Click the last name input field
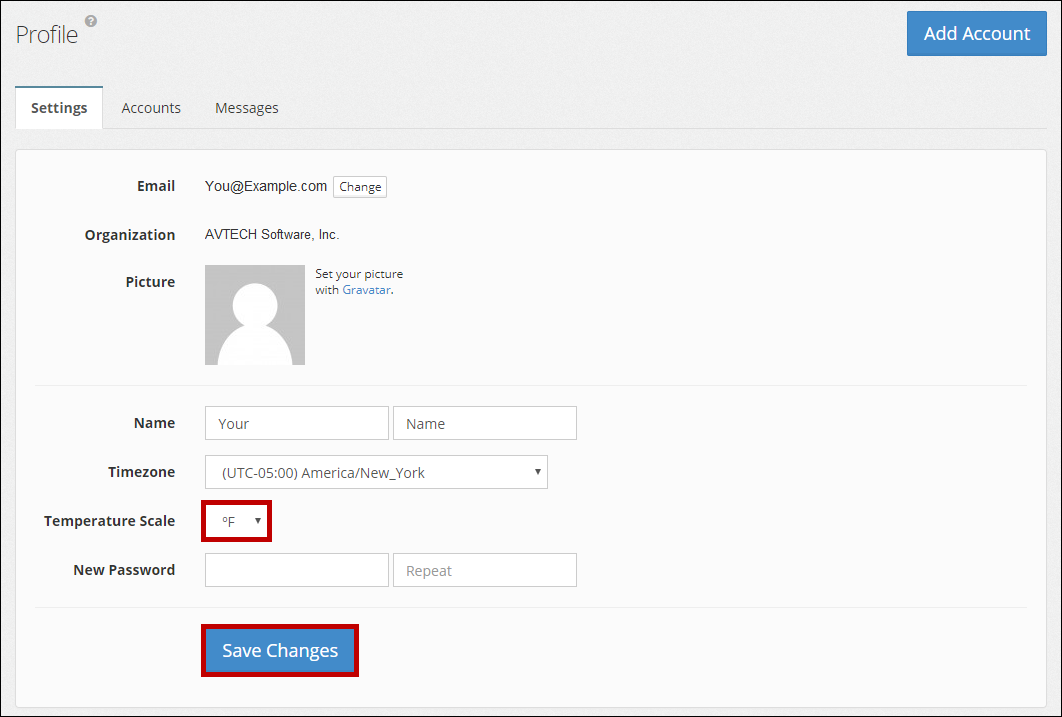Viewport: 1062px width, 717px height. (x=485, y=423)
